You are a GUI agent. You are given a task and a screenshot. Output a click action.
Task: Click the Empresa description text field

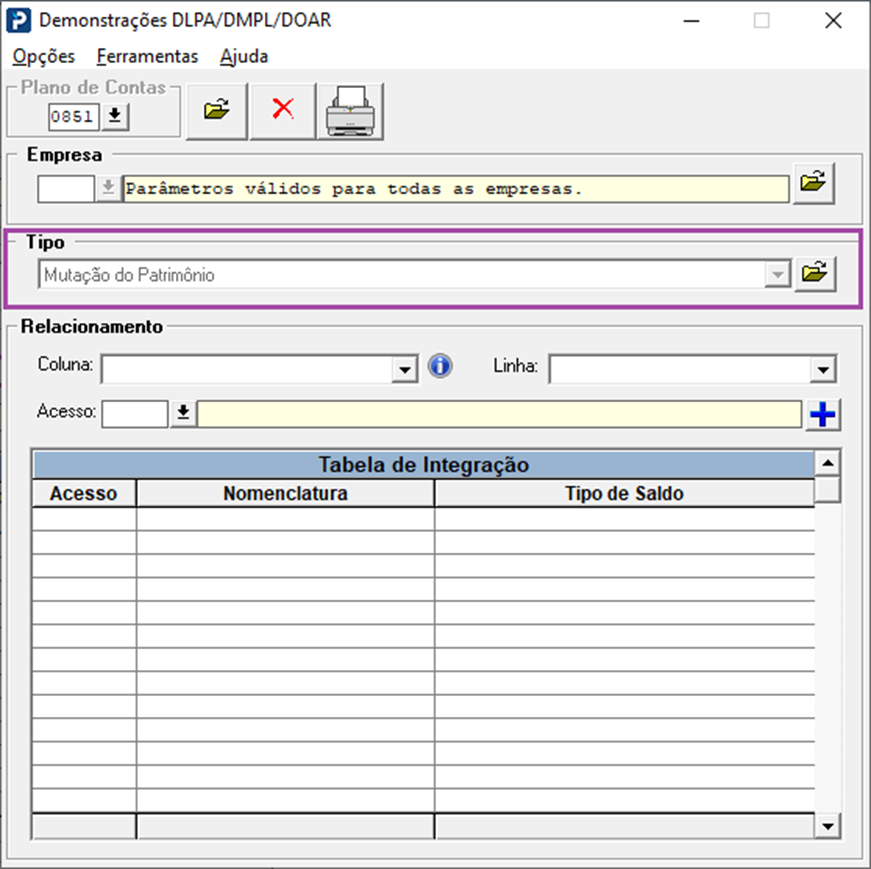(455, 189)
